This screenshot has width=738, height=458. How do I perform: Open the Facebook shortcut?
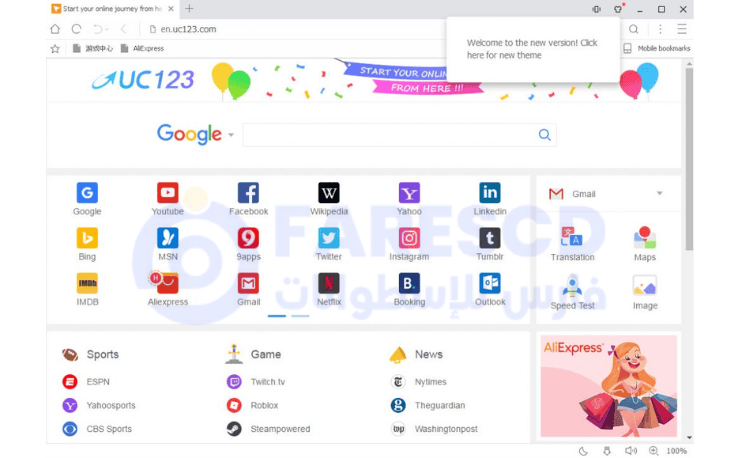click(248, 193)
